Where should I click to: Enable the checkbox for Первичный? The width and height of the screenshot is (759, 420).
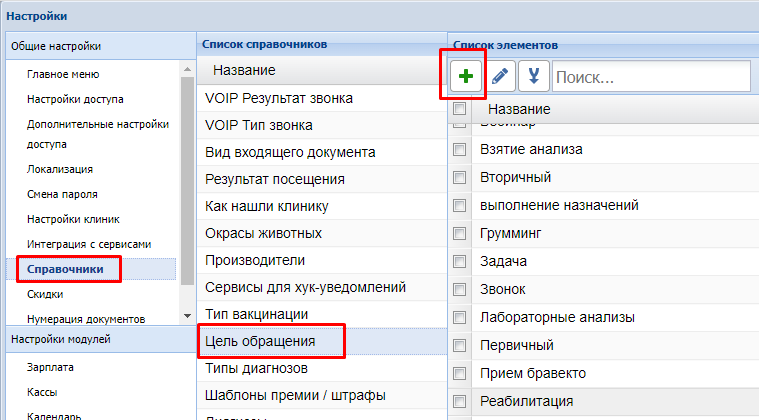click(460, 345)
